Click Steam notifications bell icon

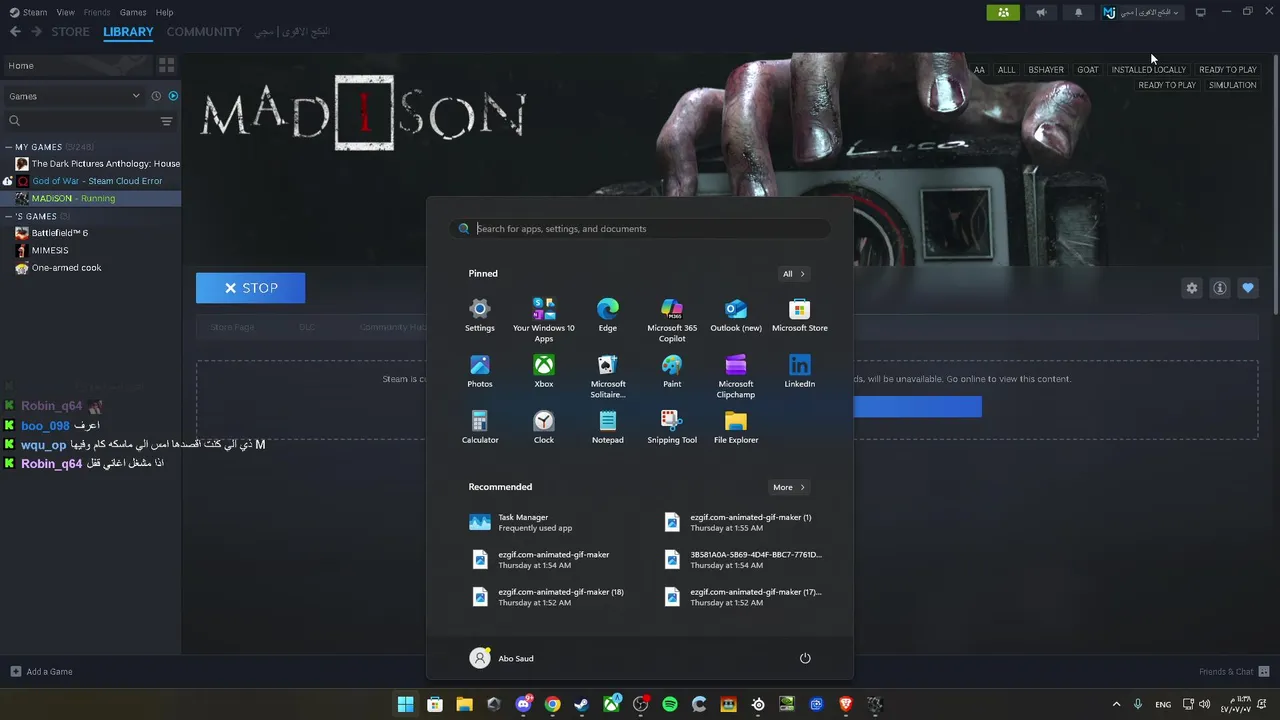tap(1078, 12)
